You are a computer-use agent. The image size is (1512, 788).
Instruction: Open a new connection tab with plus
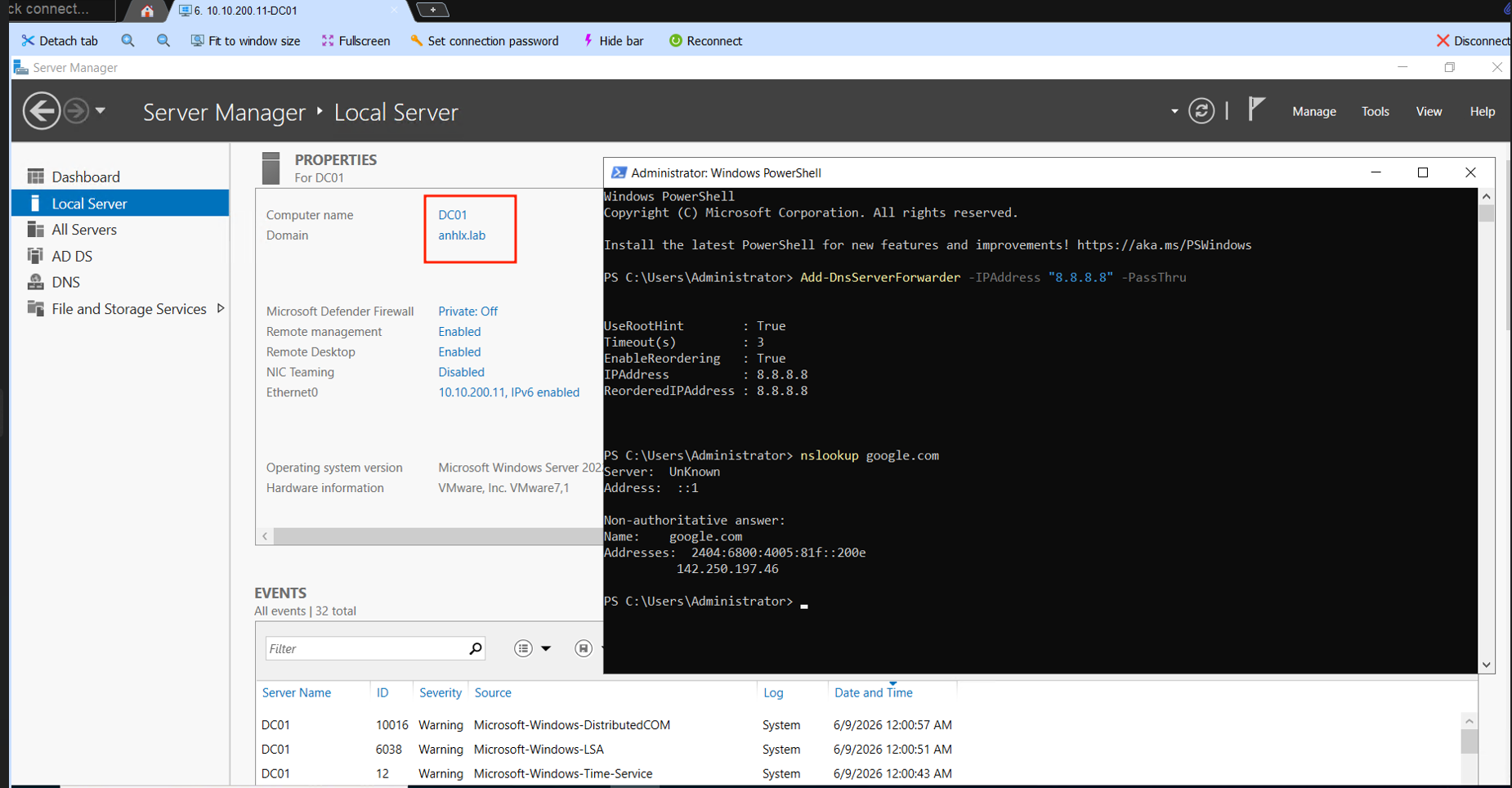pos(432,10)
